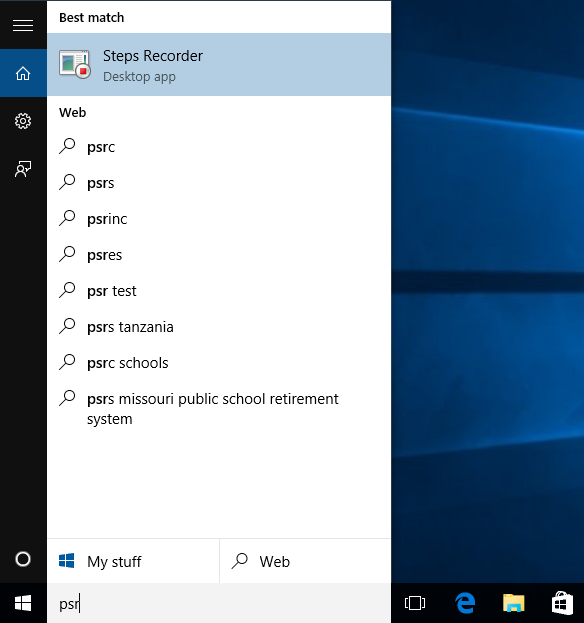
Task: Open the Store app on taskbar
Action: click(x=562, y=603)
